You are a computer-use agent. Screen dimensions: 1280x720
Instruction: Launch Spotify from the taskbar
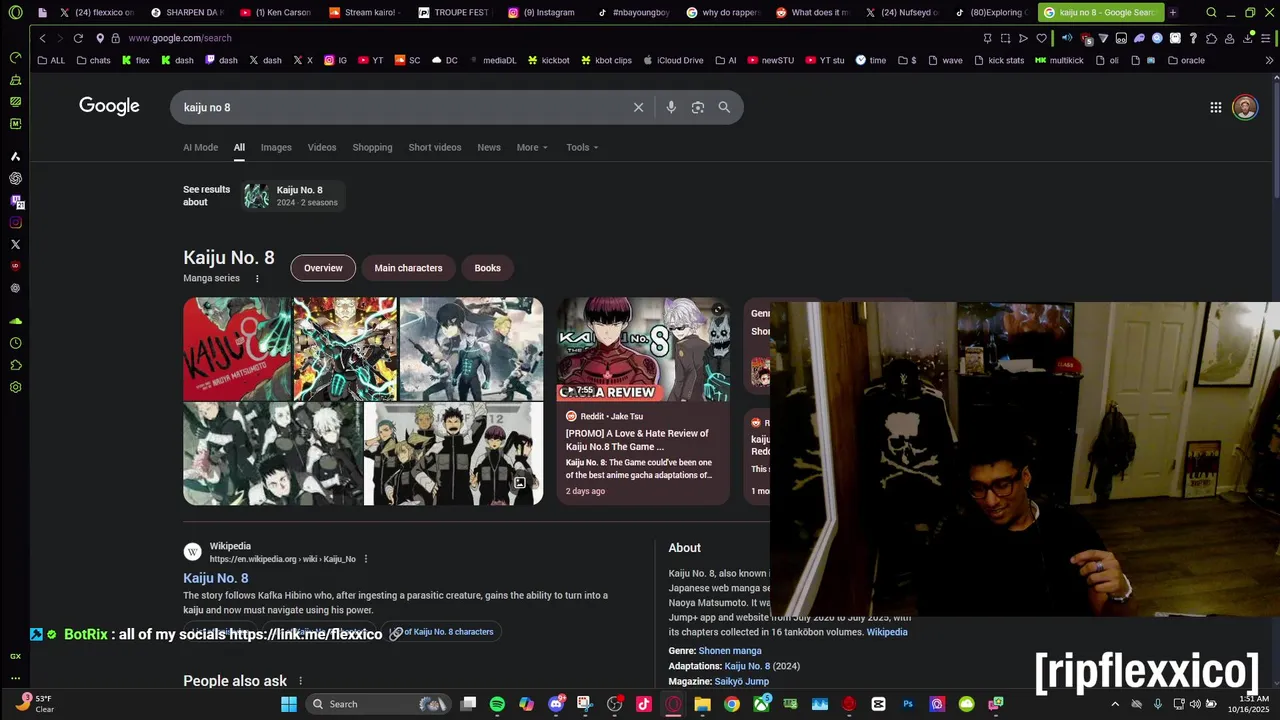[x=497, y=704]
